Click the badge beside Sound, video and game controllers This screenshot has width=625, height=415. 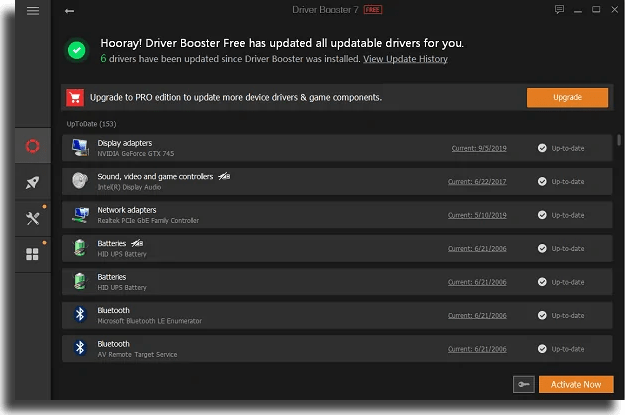[224, 176]
